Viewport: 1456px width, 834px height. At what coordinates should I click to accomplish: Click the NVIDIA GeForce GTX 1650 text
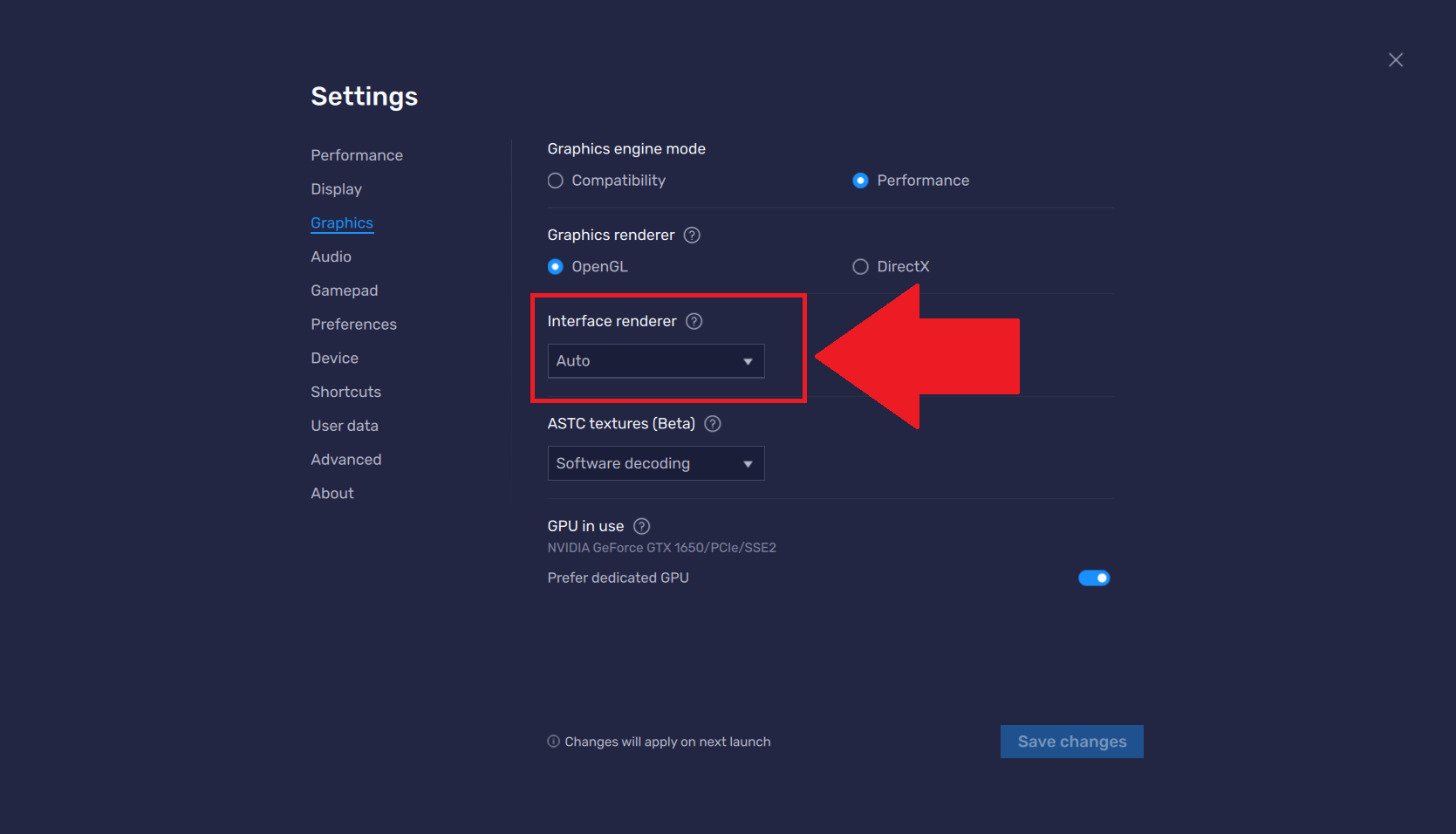pos(661,548)
